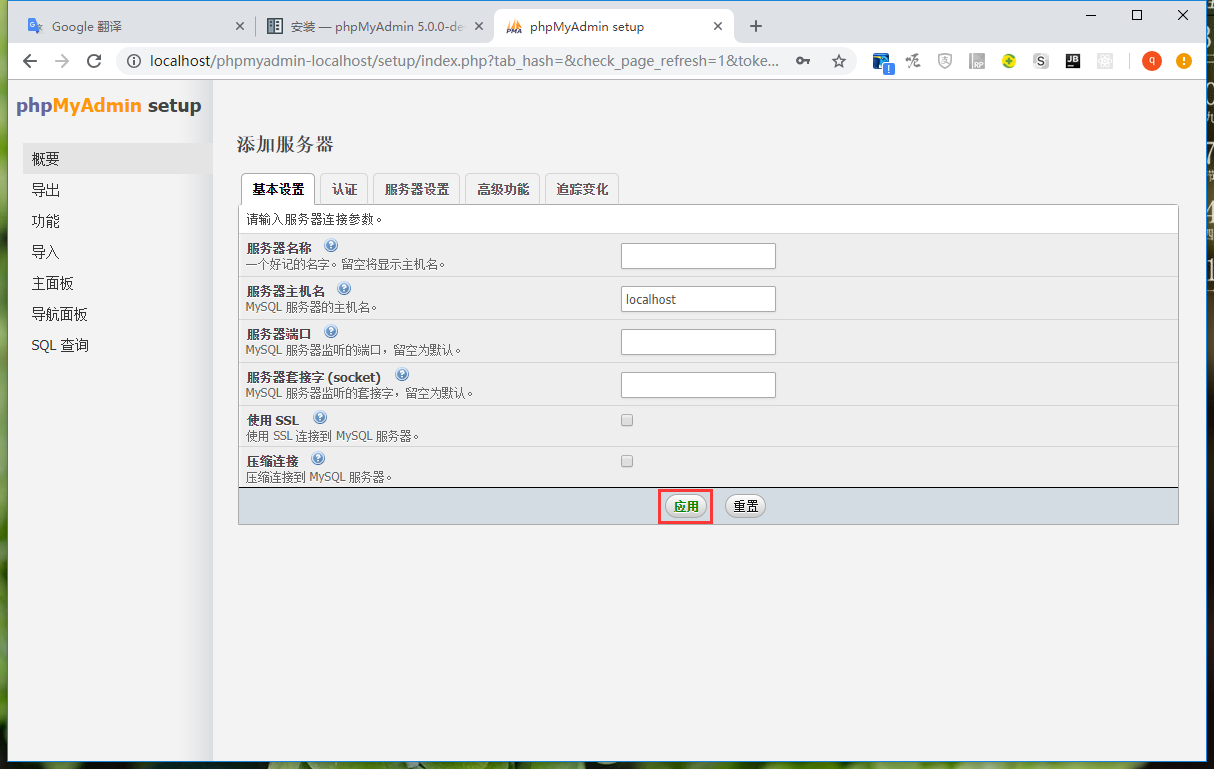
Task: Focus the 服务器名称 input field
Action: coord(698,256)
